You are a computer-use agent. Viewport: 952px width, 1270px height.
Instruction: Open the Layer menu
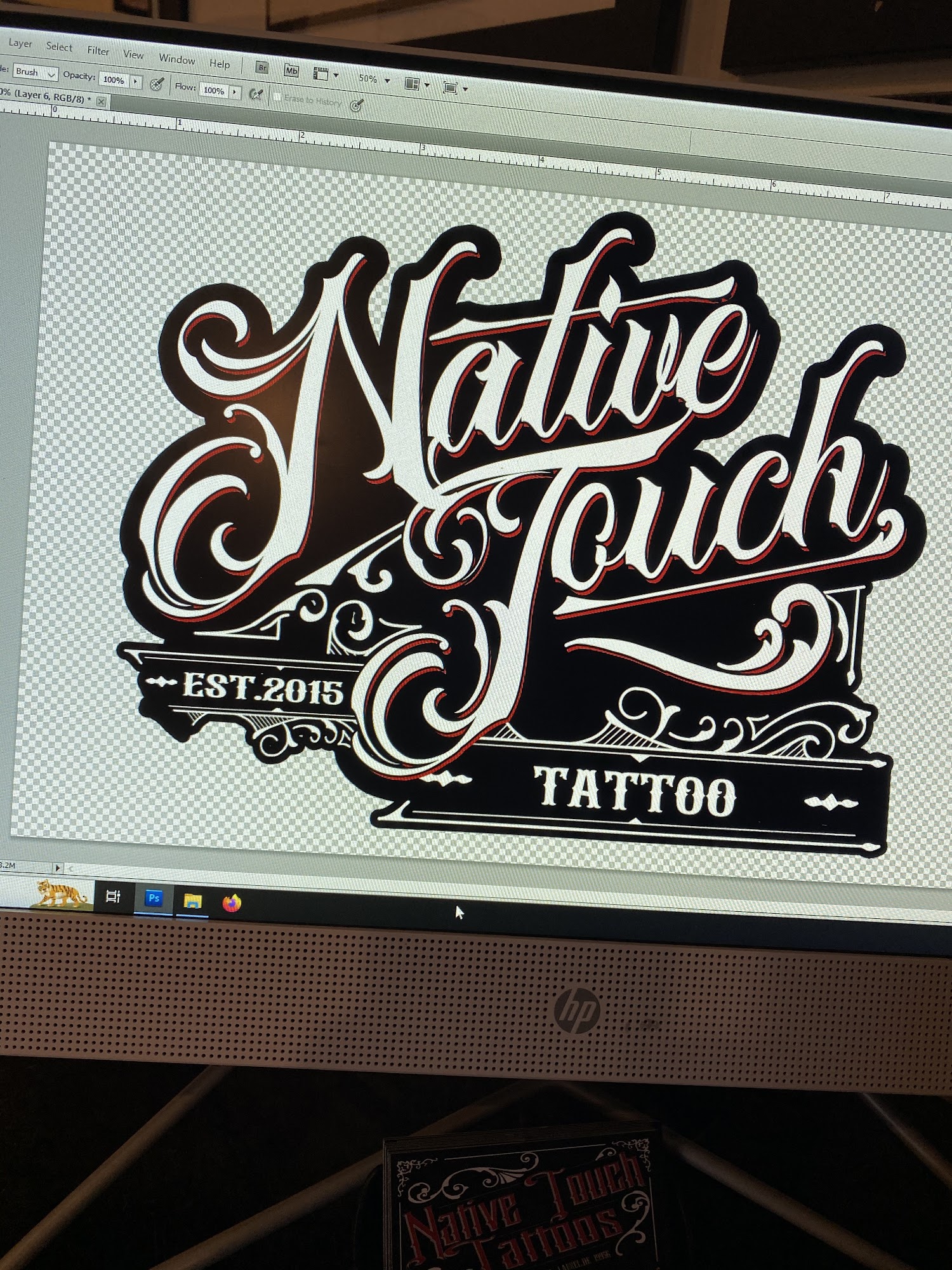pos(20,43)
